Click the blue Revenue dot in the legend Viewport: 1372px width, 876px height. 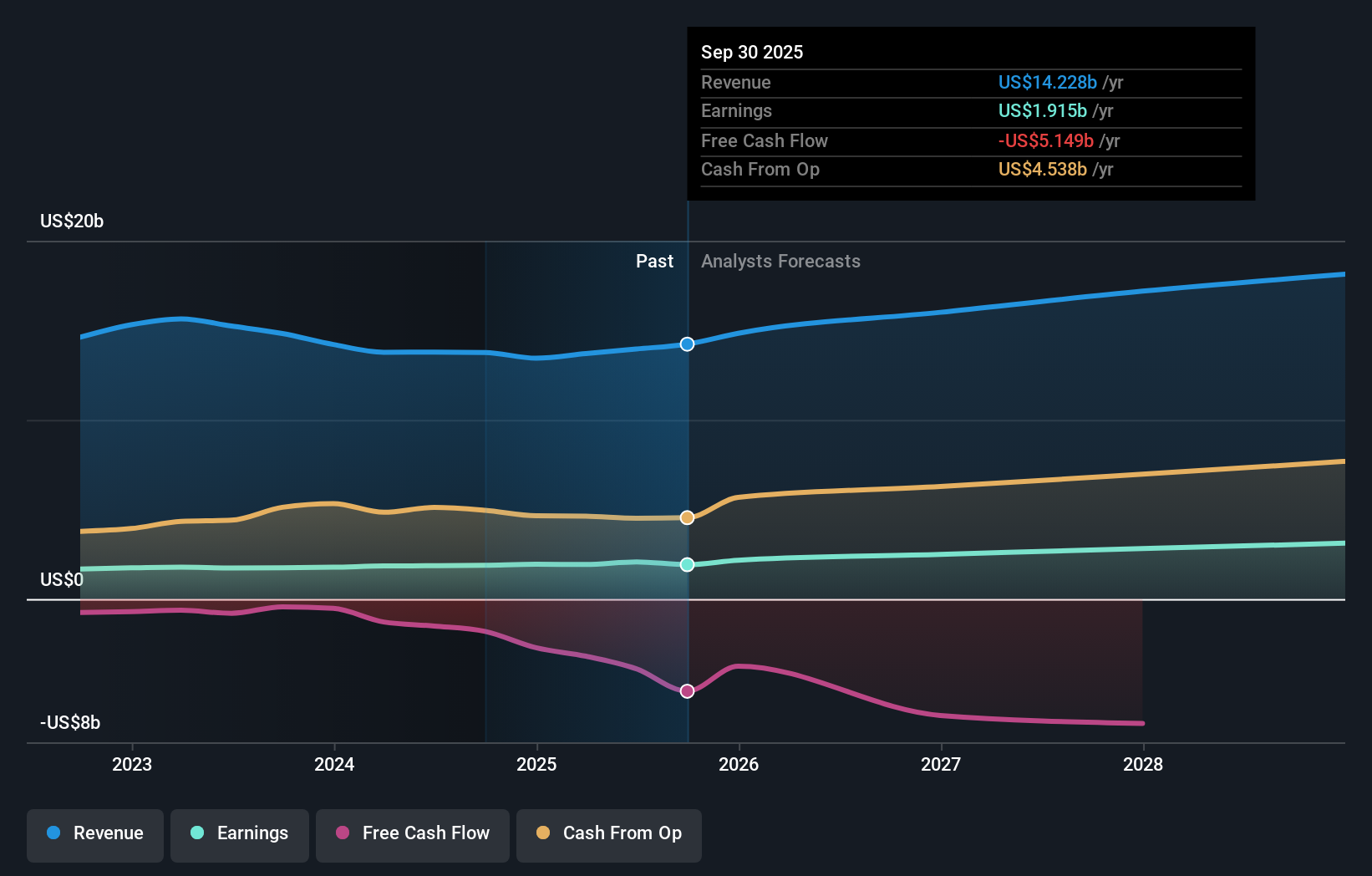tap(53, 833)
